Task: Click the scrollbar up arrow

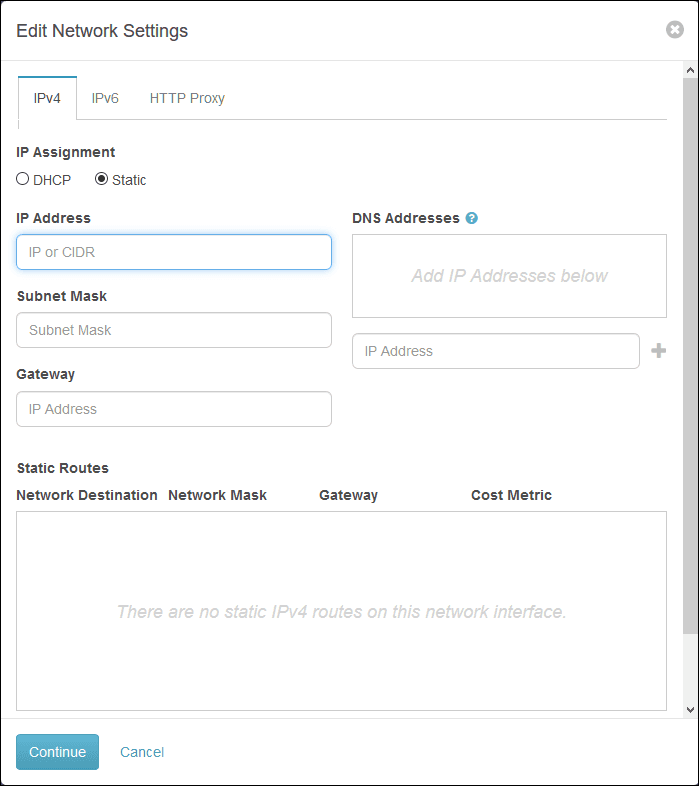Action: [x=690, y=71]
